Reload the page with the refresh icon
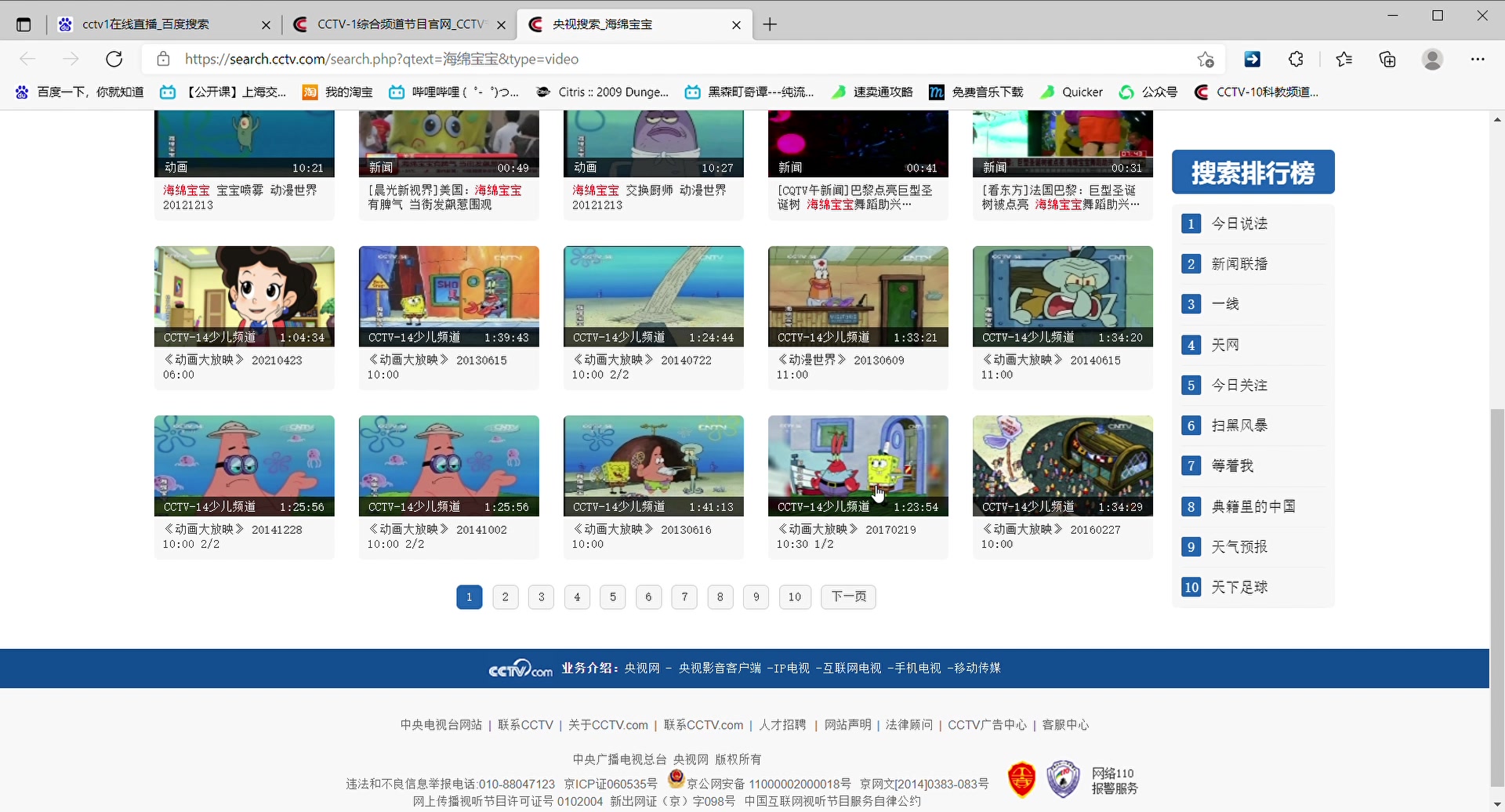1505x812 pixels. [114, 59]
